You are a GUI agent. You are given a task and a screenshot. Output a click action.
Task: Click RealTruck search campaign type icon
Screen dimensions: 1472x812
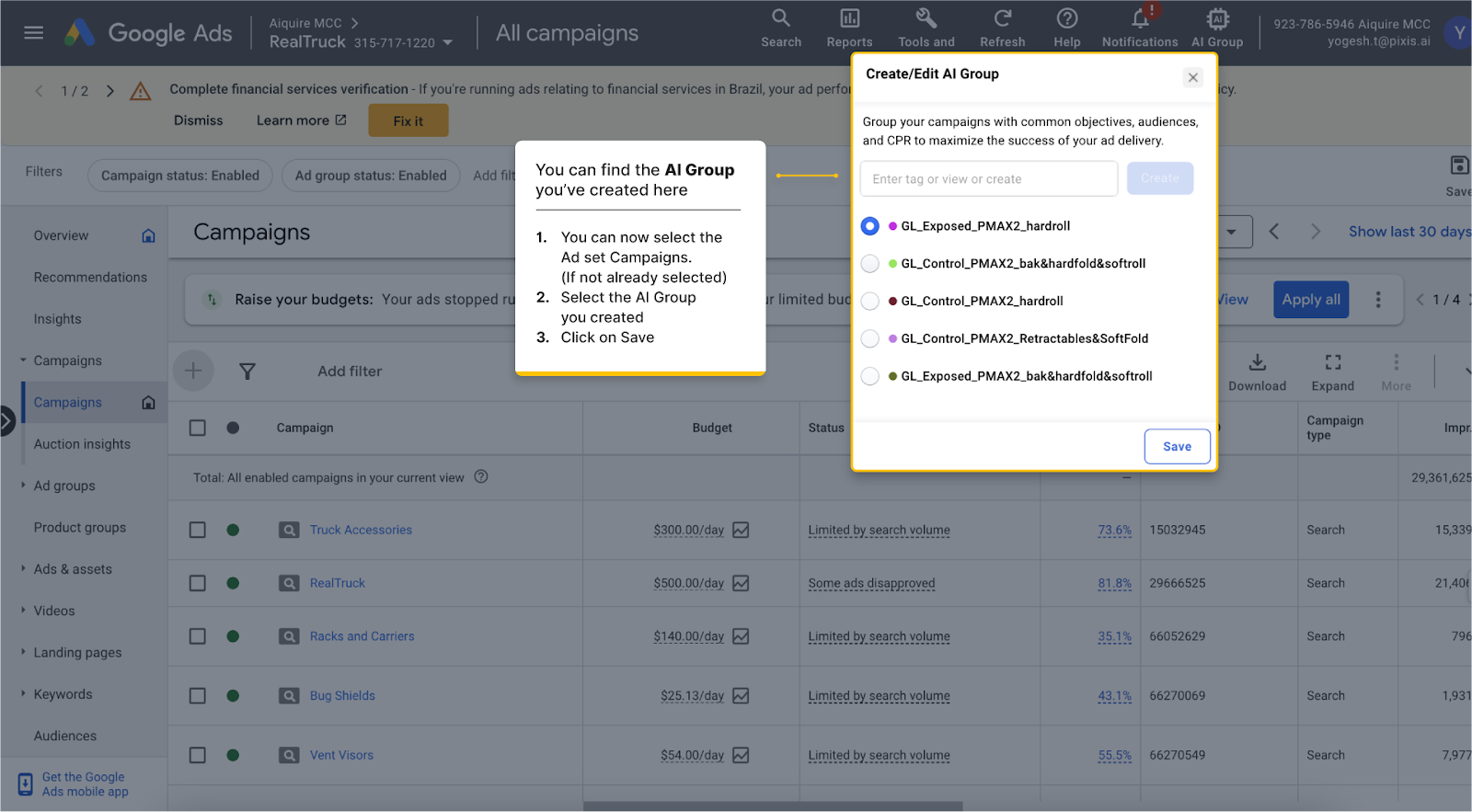289,583
